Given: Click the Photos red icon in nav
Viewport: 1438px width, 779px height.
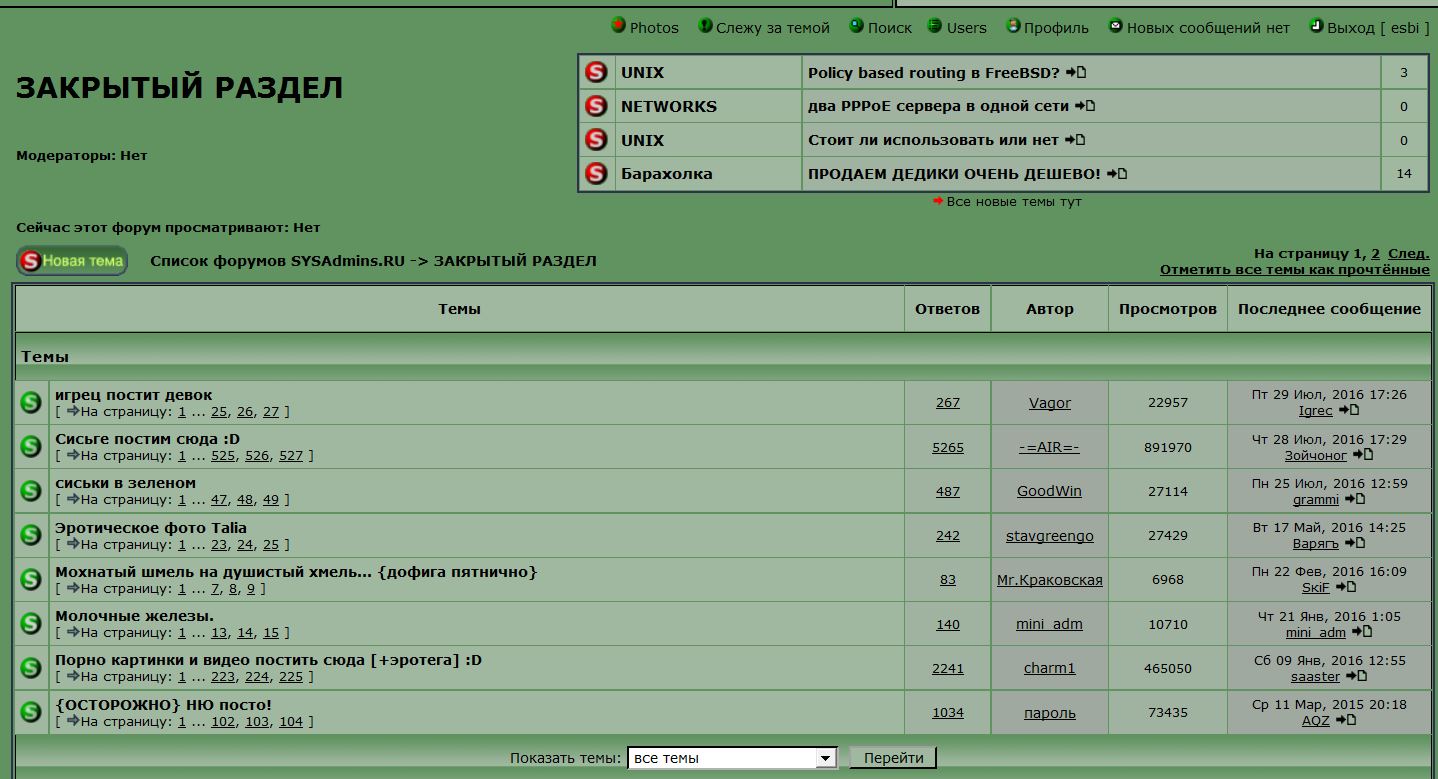Looking at the screenshot, I should pos(618,26).
